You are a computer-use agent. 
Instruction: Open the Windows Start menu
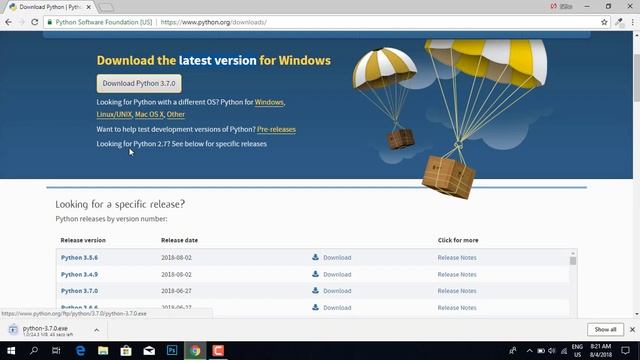[11, 351]
